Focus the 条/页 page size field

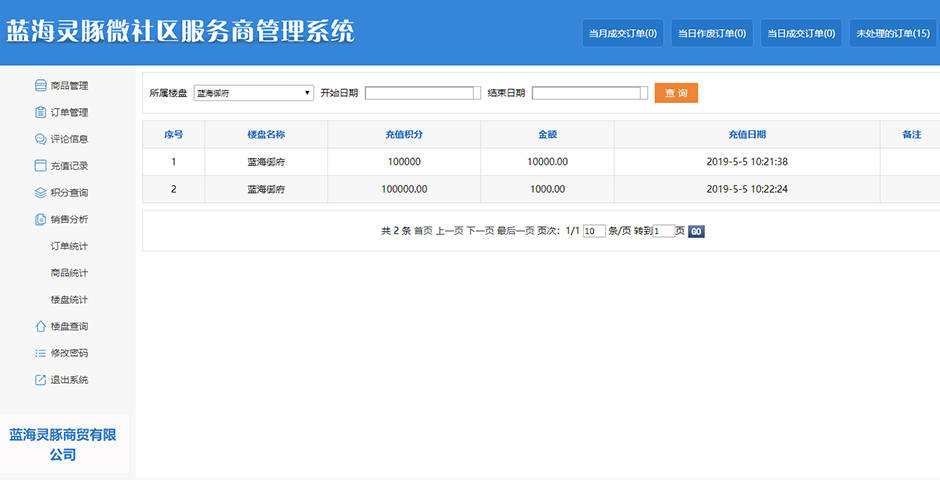click(x=594, y=231)
